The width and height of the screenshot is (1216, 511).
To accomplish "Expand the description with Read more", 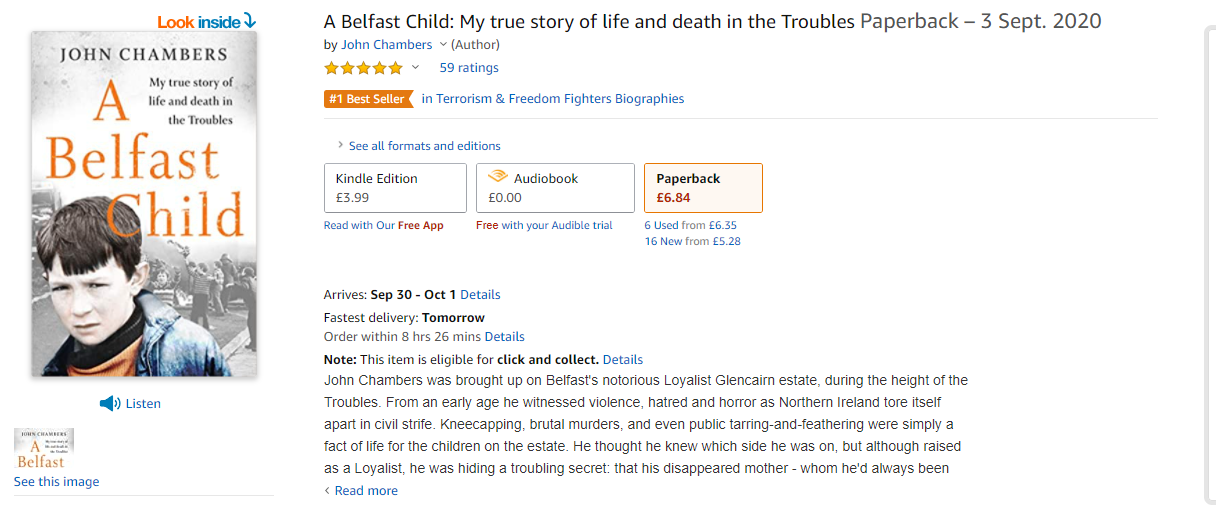I will (365, 491).
